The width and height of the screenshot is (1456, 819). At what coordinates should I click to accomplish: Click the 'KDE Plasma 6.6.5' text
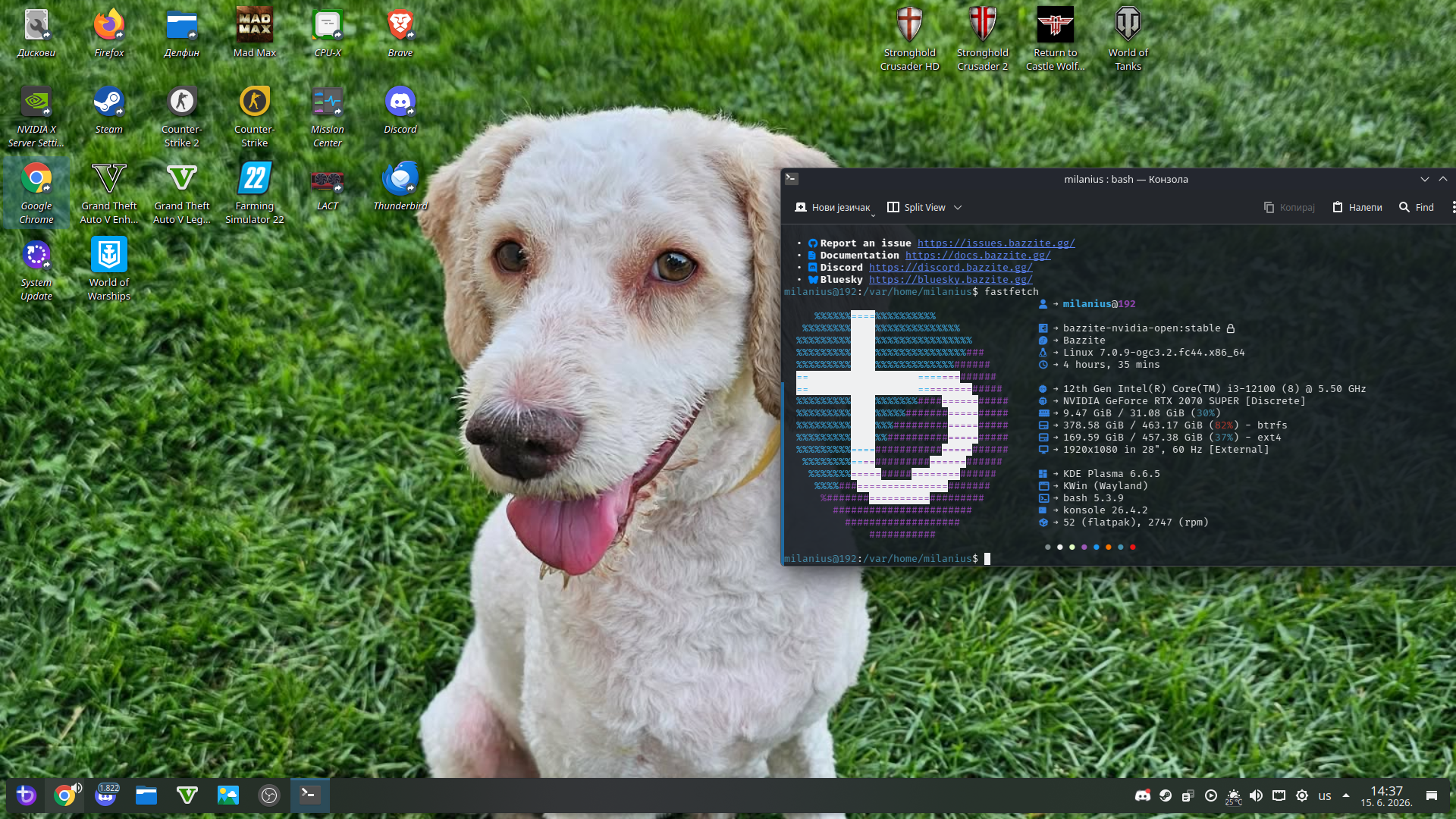pos(1112,474)
